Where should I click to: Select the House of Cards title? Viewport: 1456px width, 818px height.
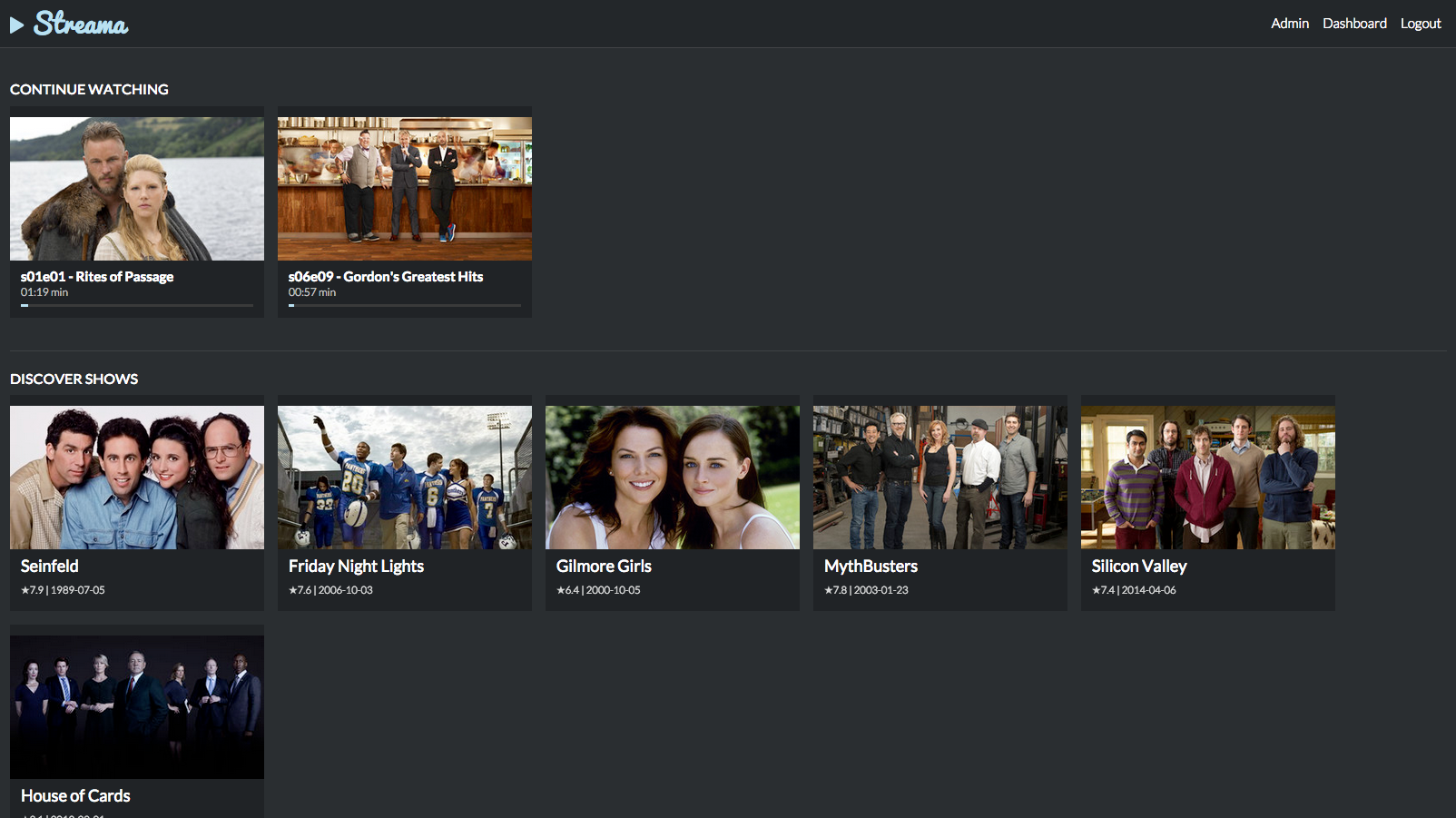click(75, 796)
